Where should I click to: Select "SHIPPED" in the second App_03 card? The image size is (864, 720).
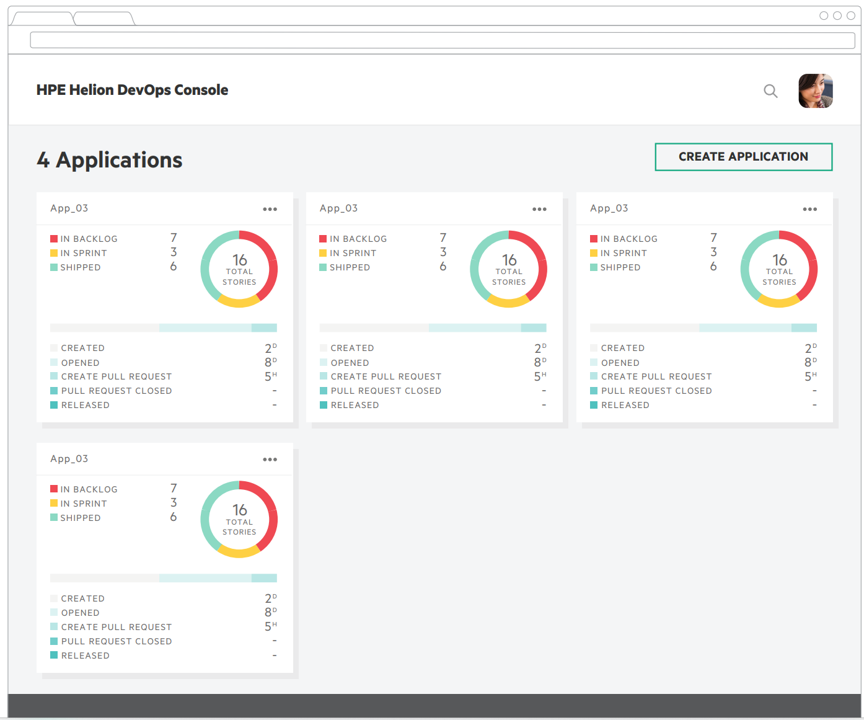tap(349, 268)
